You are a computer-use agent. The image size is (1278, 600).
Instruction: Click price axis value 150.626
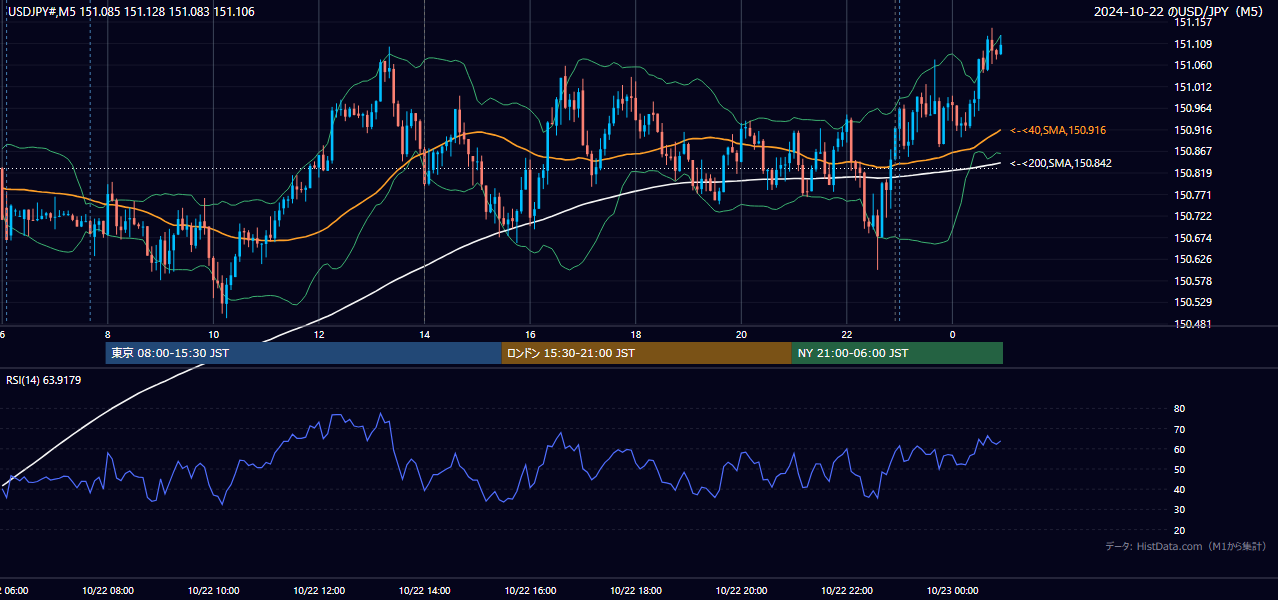[1192, 259]
